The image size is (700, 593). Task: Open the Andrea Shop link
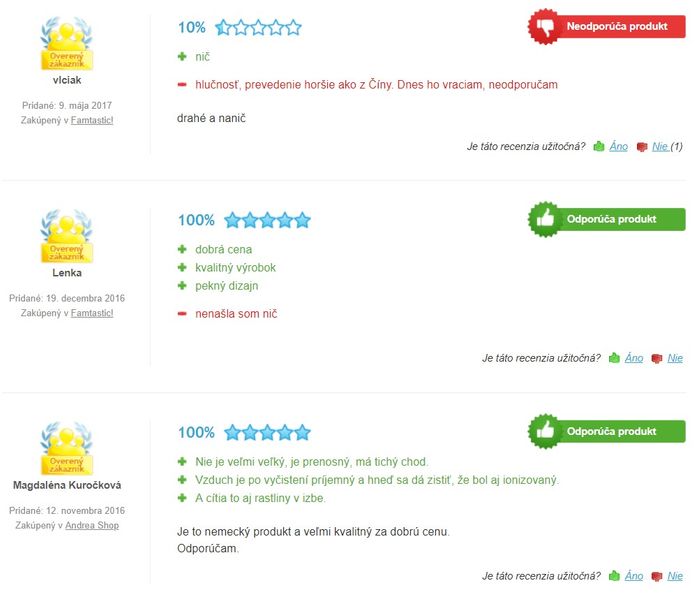92,525
